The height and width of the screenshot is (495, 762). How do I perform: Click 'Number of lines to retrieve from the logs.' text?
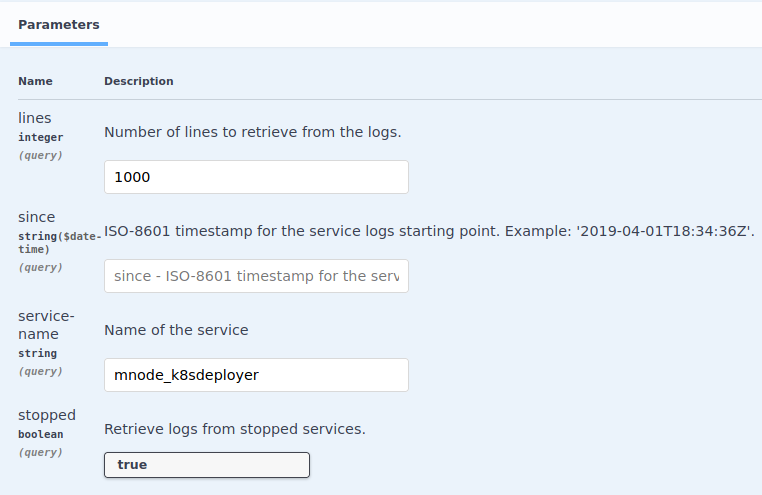point(253,132)
